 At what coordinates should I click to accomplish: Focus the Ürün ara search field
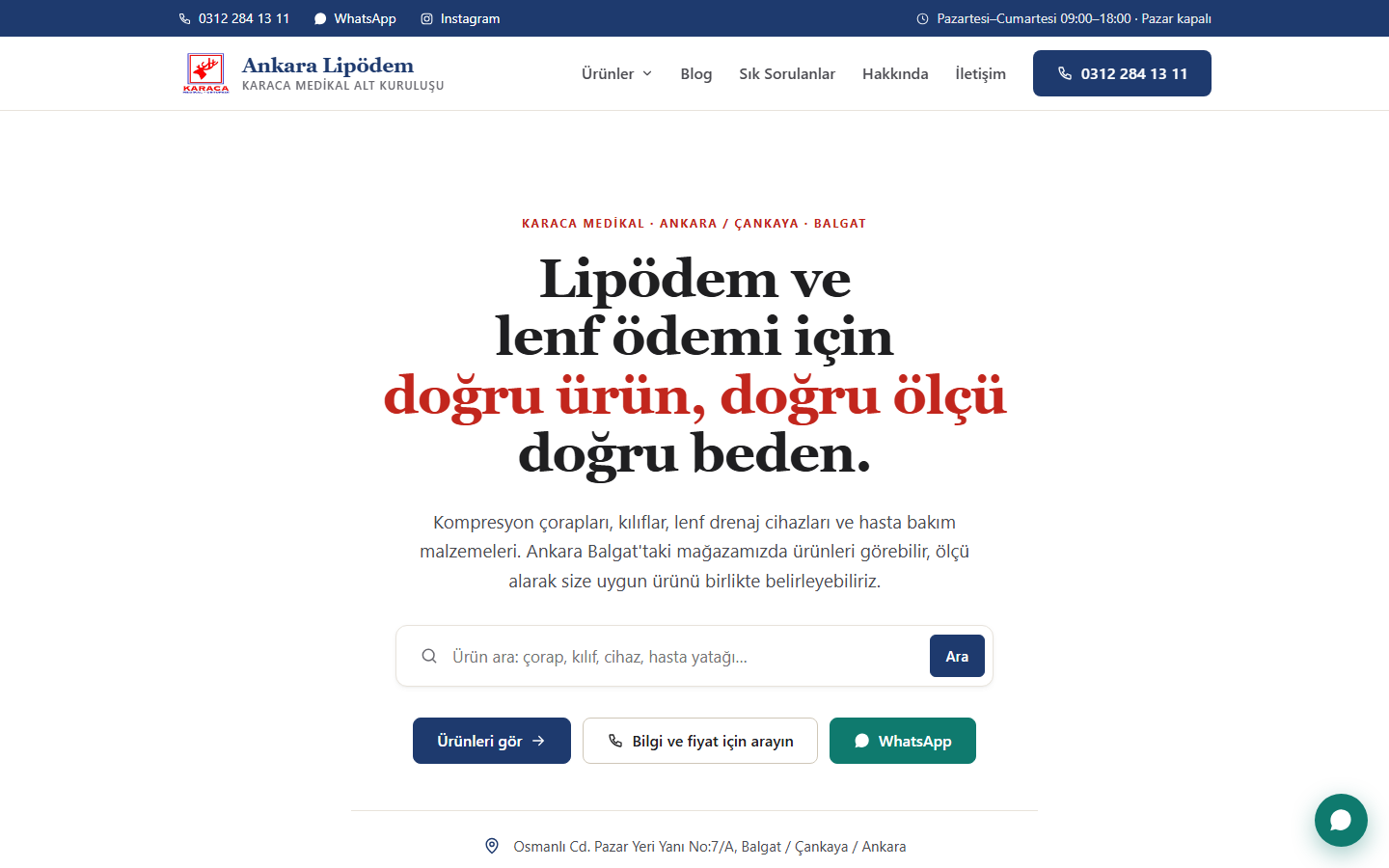[685, 656]
